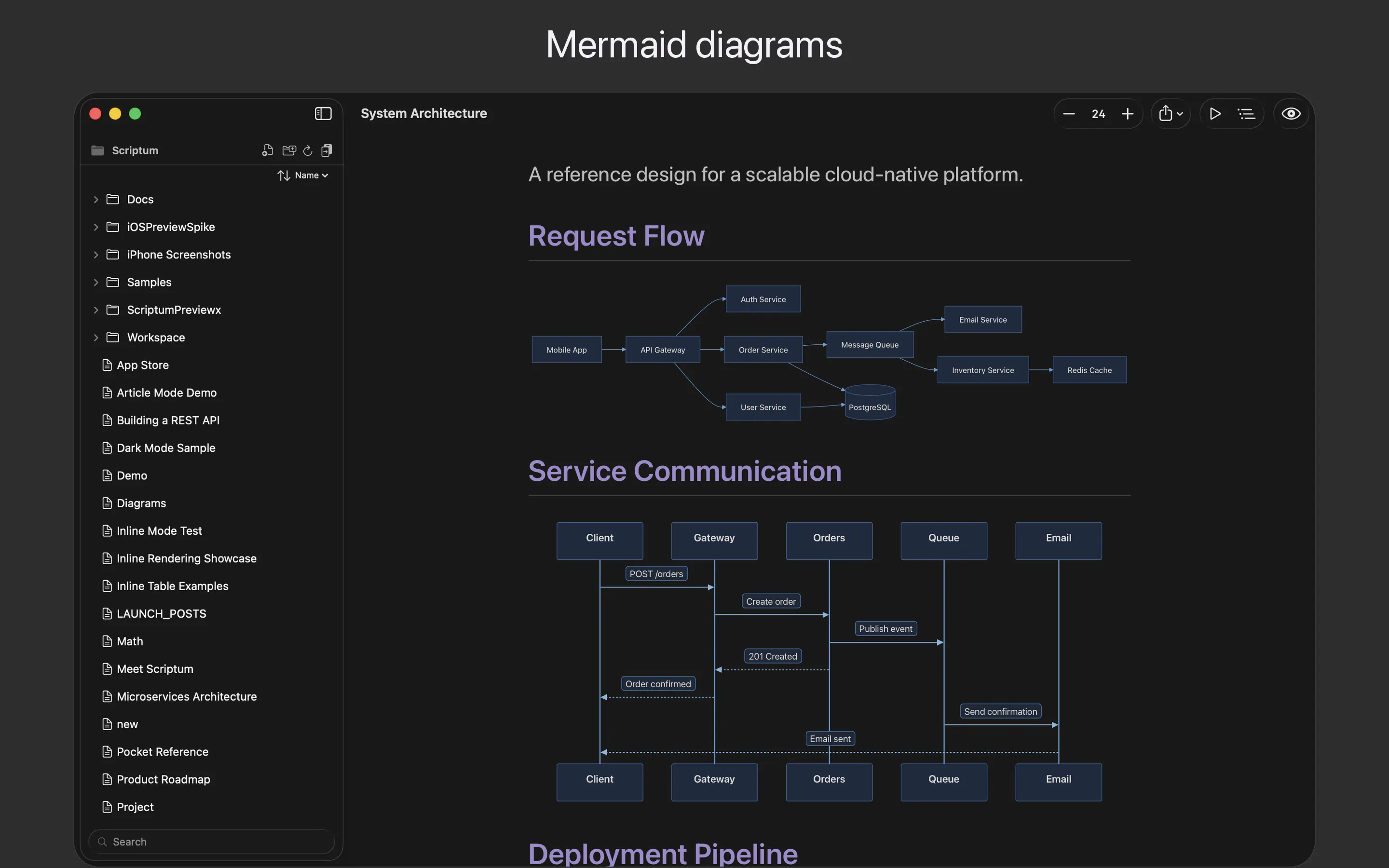Open the Diagrams document
This screenshot has height=868, width=1389.
[x=211, y=503]
